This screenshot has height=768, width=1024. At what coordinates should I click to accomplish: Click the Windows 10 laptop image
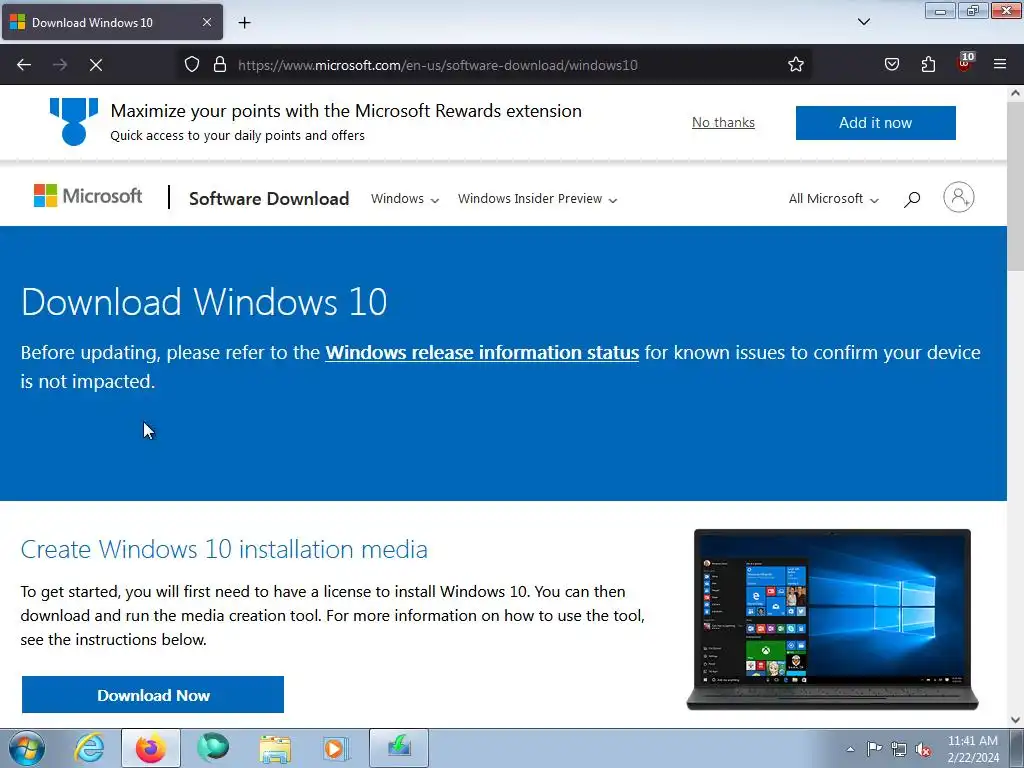point(832,619)
